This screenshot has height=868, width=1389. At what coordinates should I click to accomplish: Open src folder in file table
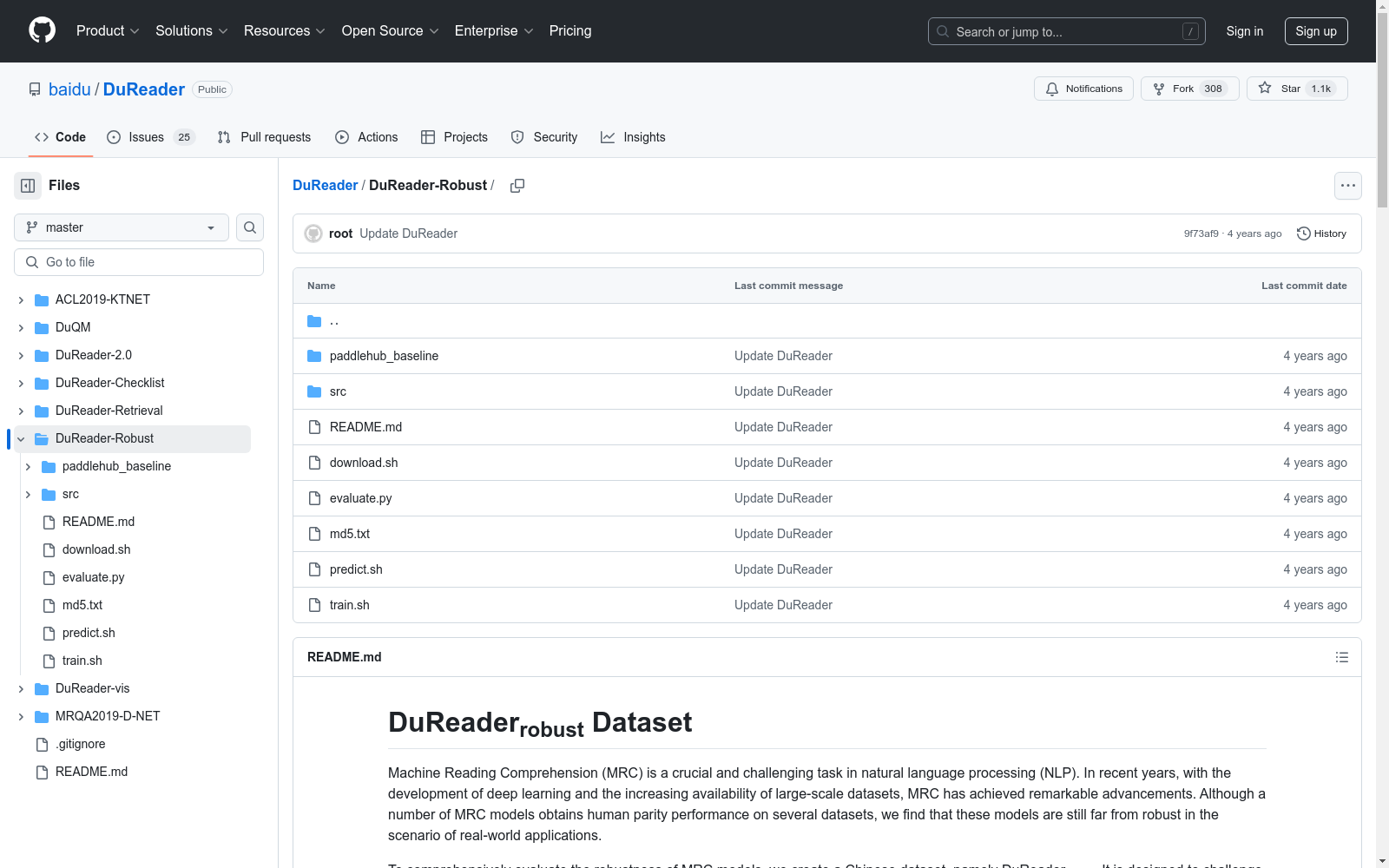point(338,391)
